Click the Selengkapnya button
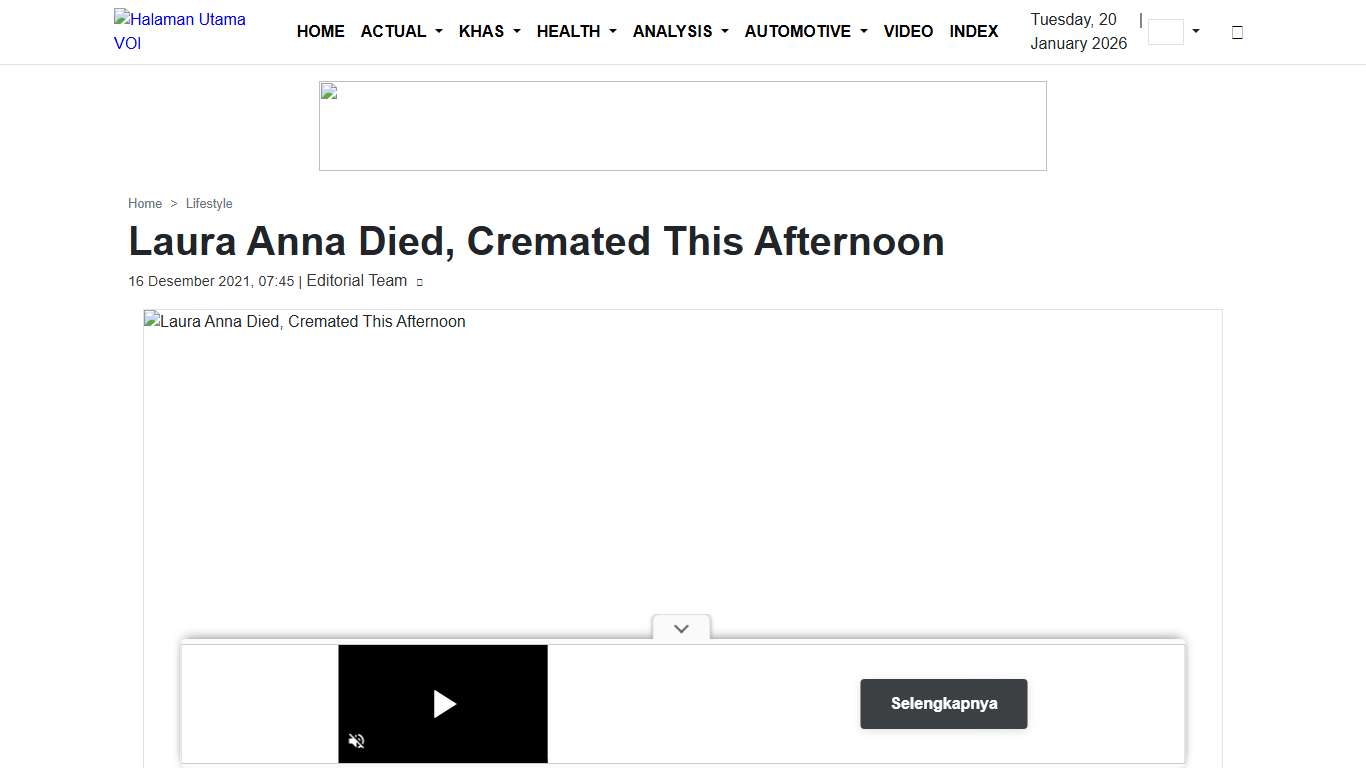Screen dimensions: 1366x768 943,704
